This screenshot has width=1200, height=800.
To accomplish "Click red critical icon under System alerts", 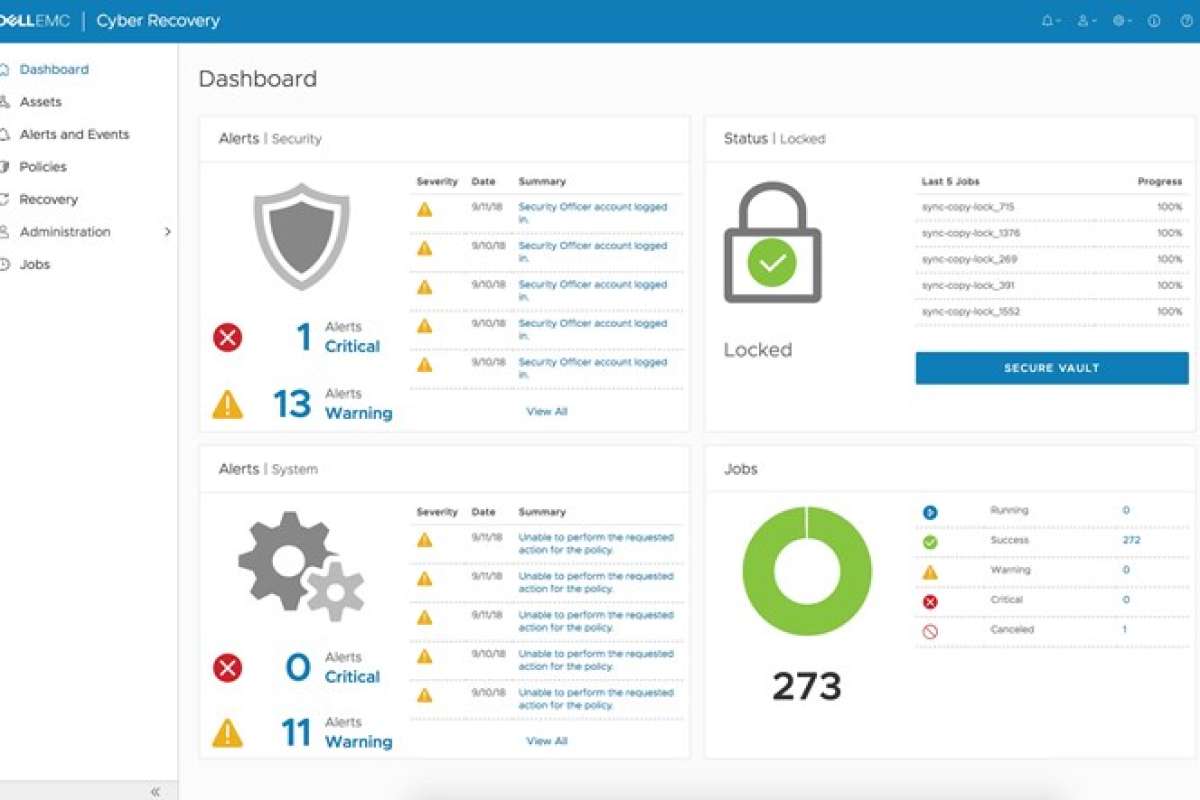I will (228, 667).
